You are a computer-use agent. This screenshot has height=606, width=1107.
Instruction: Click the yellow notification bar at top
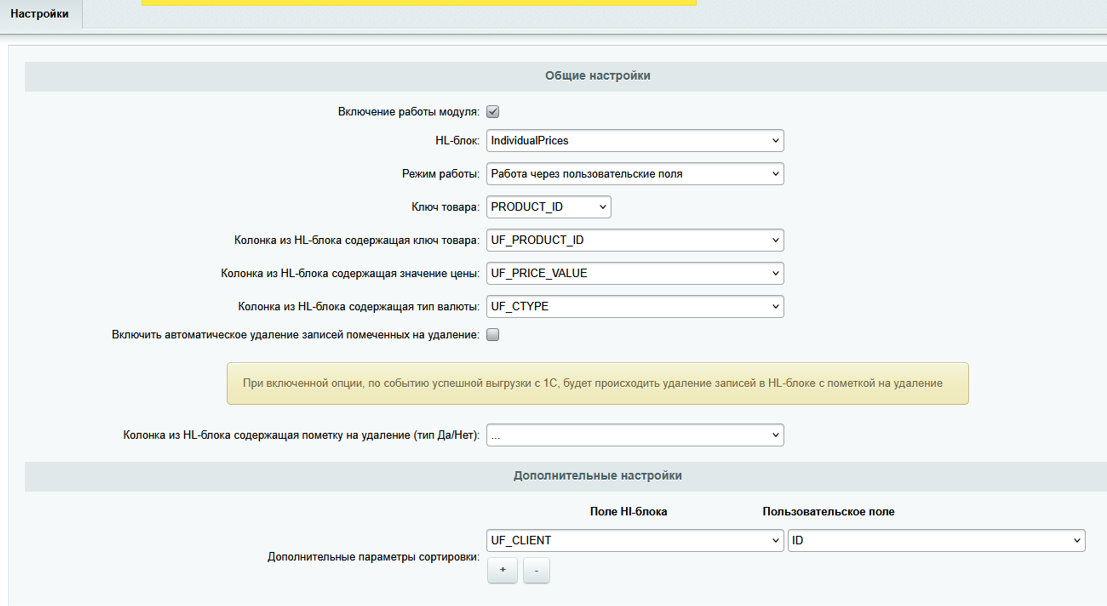pos(418,3)
